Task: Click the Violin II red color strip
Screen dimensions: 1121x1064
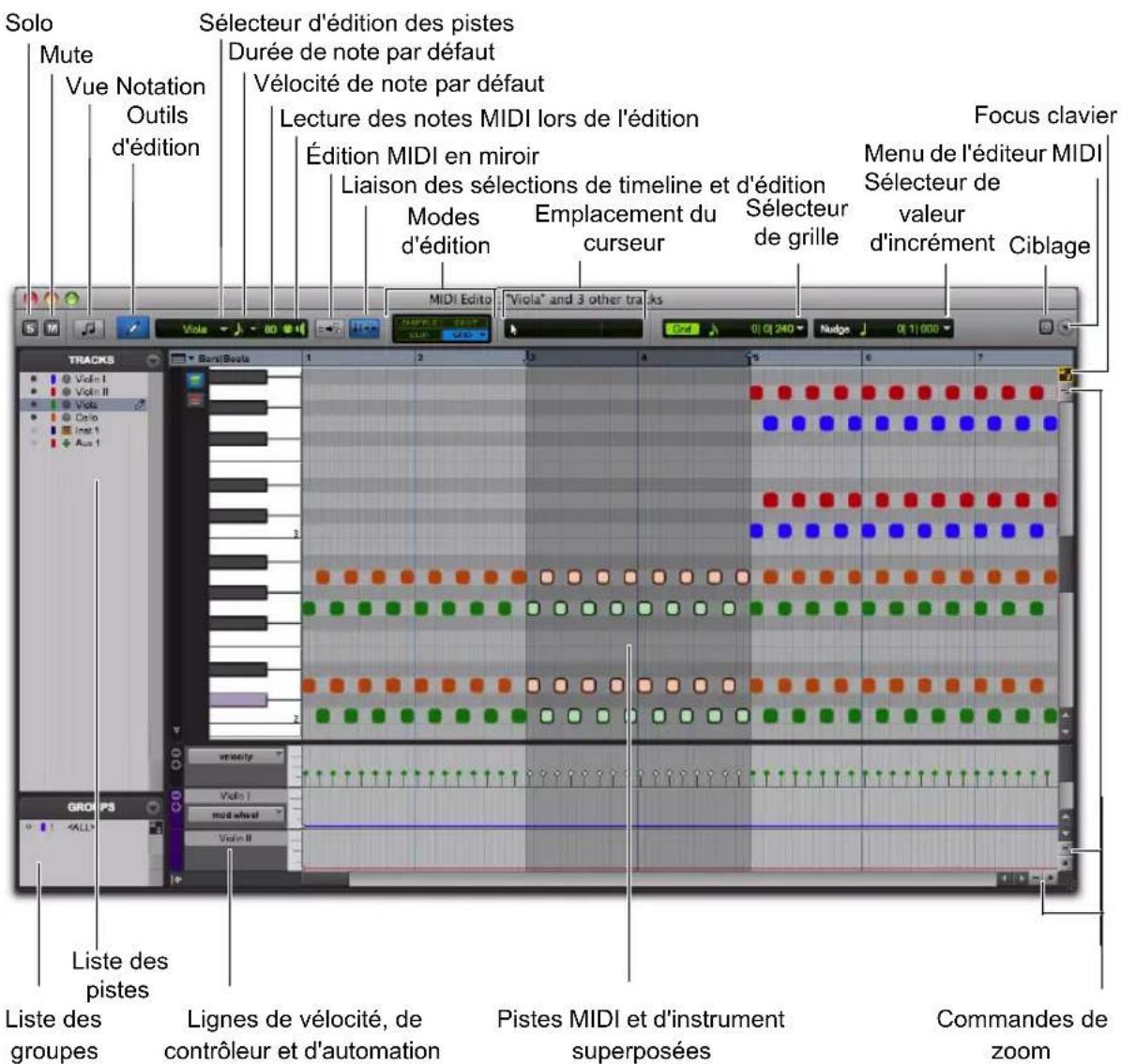Action: click(x=53, y=392)
